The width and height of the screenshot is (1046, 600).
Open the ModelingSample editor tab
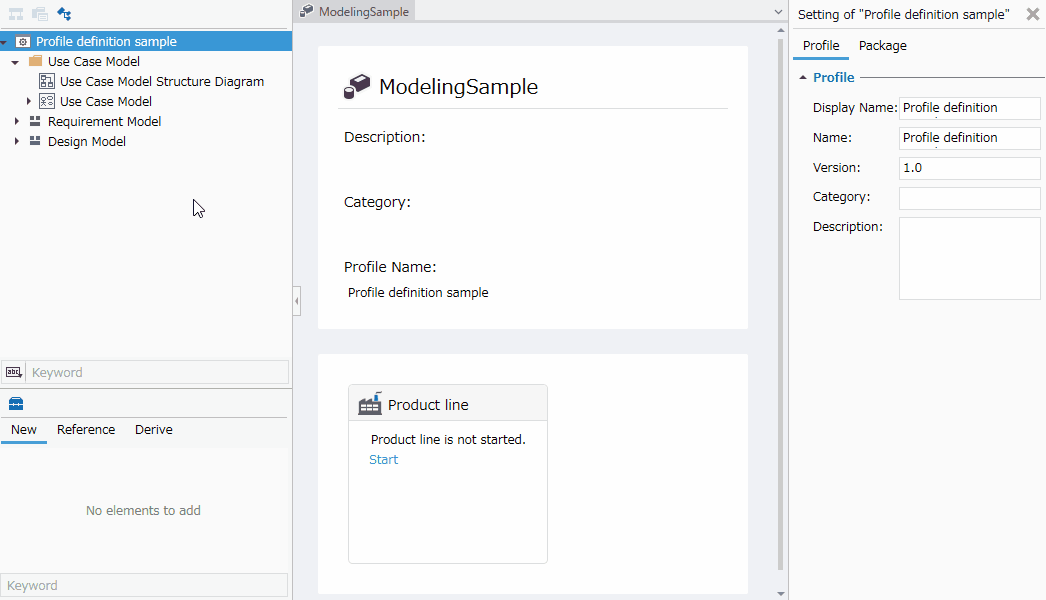pos(355,11)
